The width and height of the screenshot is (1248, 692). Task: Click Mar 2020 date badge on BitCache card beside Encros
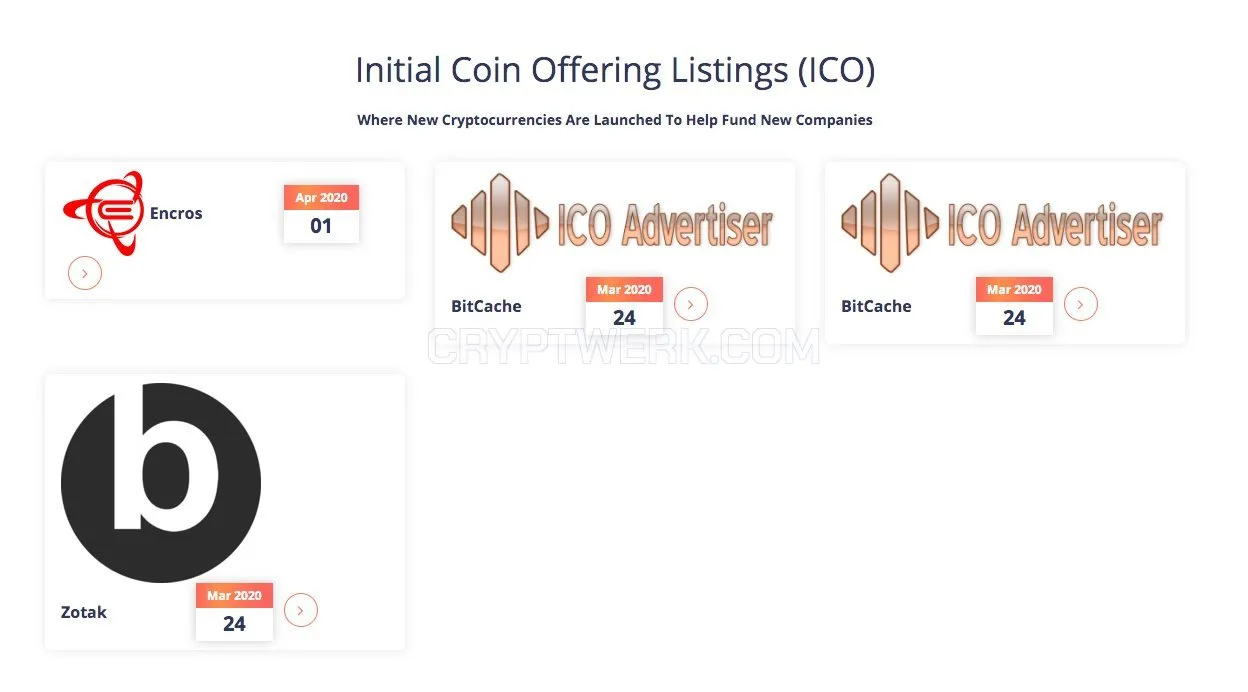[x=624, y=305]
